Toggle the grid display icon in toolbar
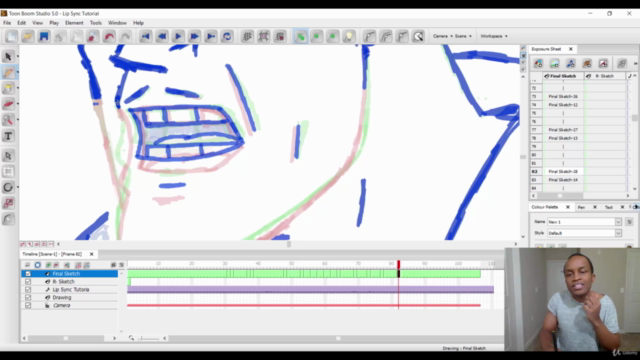 click(247, 36)
